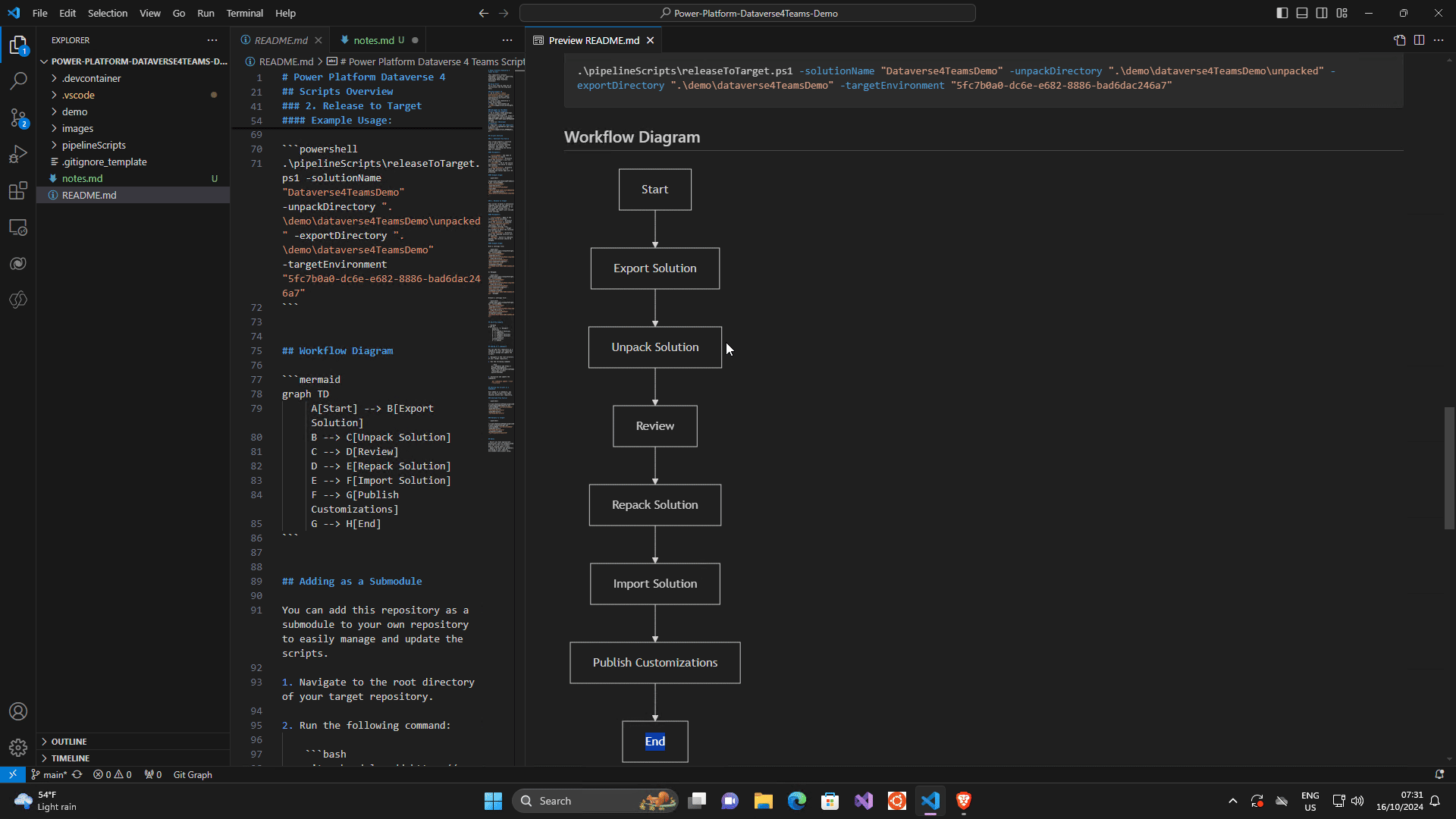The height and width of the screenshot is (819, 1456).
Task: Toggle the secondary side bar visibility
Action: (1321, 13)
